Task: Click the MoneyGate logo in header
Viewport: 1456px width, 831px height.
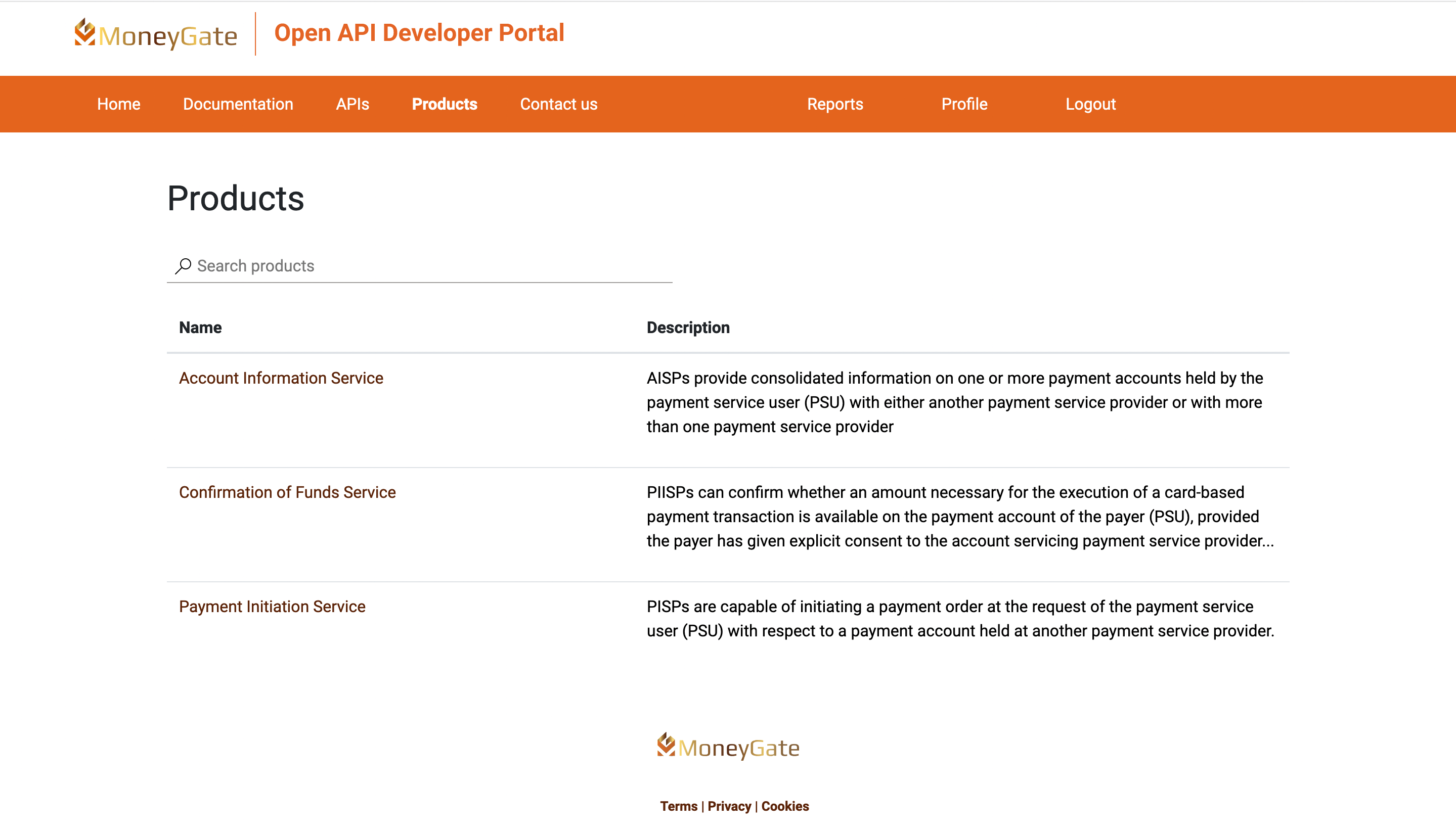Action: (155, 34)
